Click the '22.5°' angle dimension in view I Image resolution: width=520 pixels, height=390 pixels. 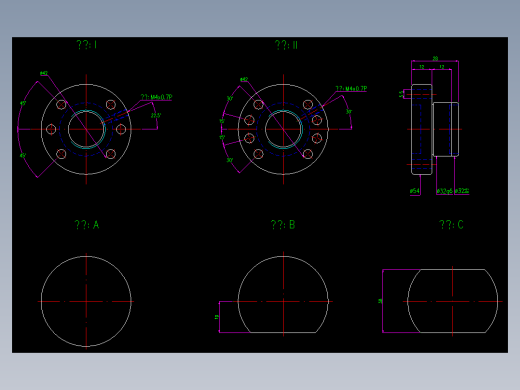coord(156,115)
